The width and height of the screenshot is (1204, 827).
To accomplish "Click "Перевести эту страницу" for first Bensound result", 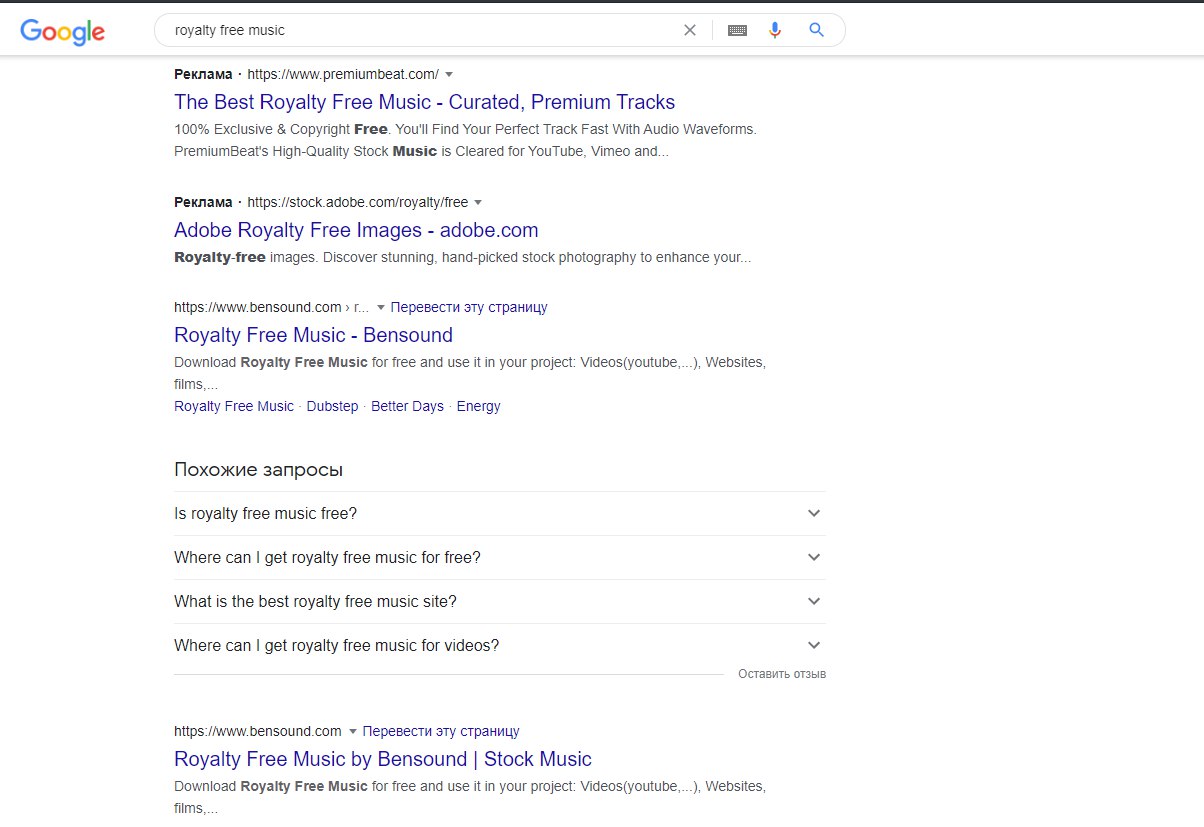I will coord(469,307).
